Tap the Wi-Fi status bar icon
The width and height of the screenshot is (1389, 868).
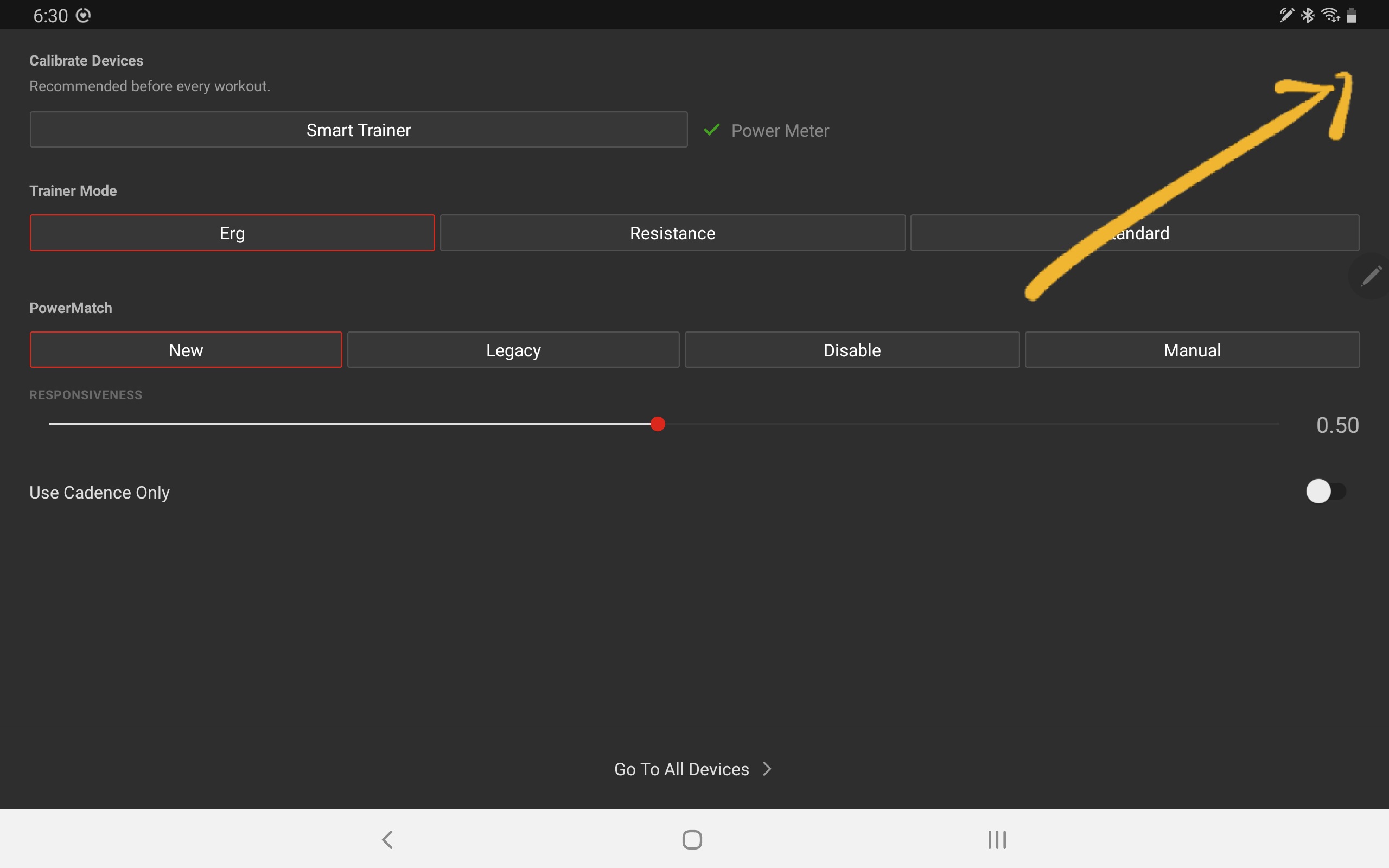[x=1330, y=15]
